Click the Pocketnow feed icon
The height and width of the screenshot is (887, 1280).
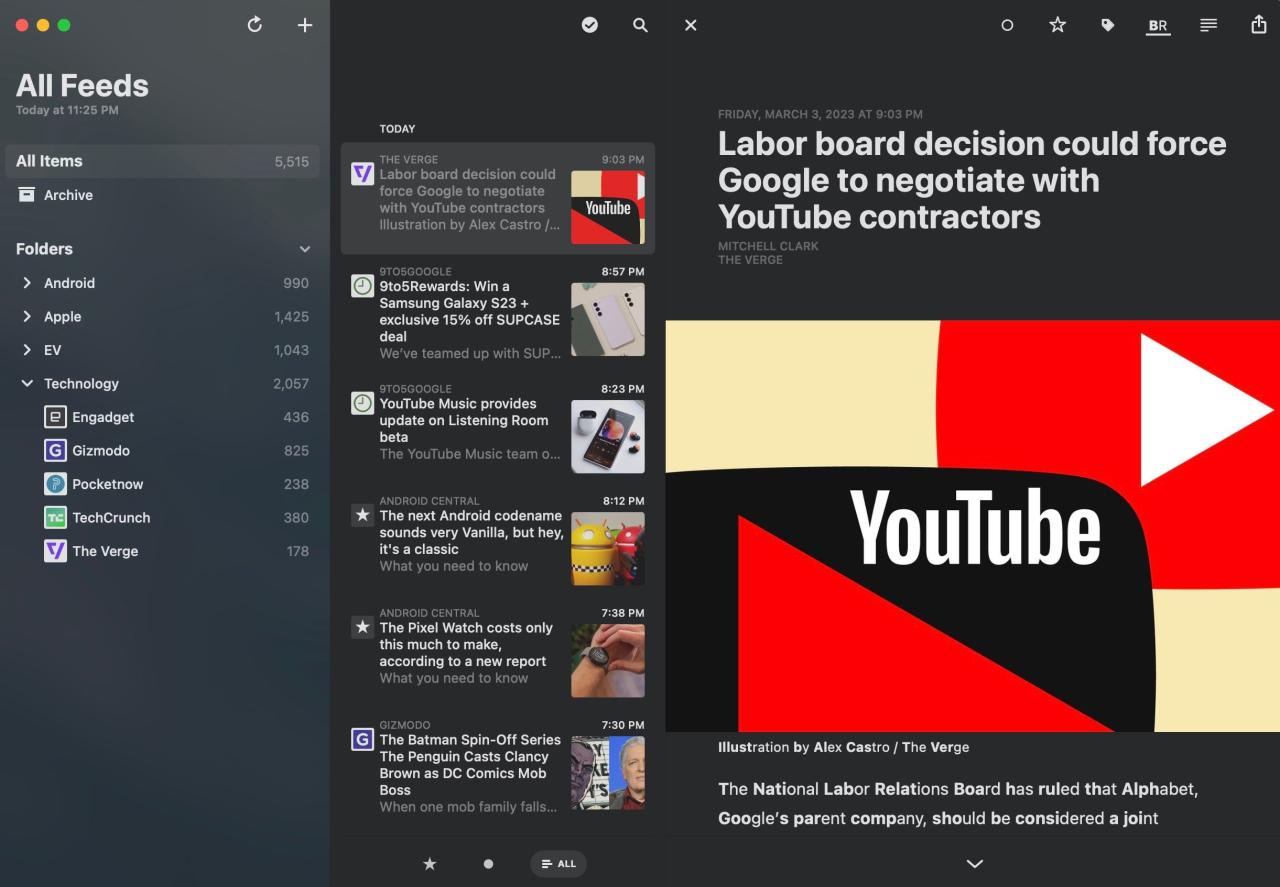56,484
